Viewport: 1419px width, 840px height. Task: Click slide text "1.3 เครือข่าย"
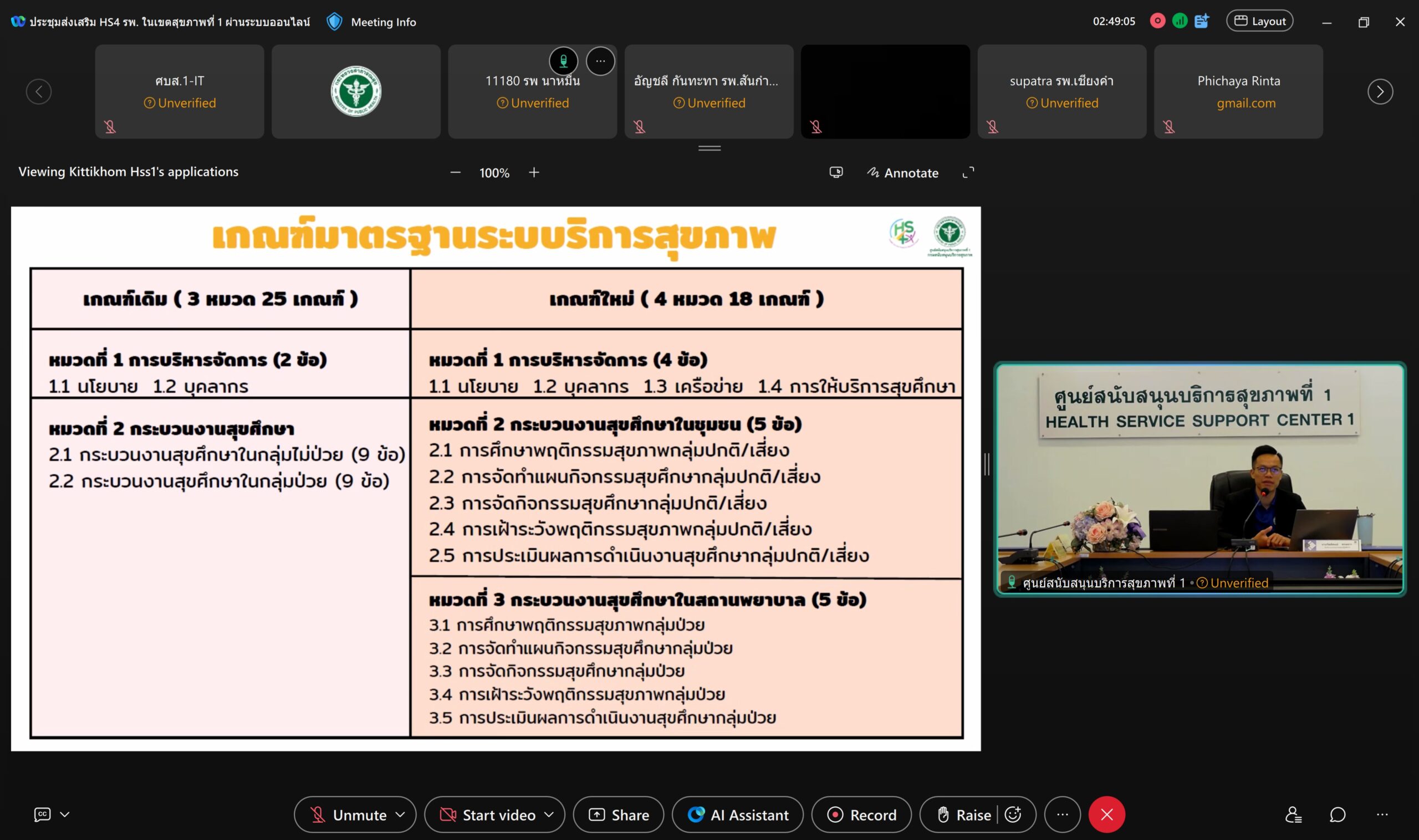(x=692, y=387)
